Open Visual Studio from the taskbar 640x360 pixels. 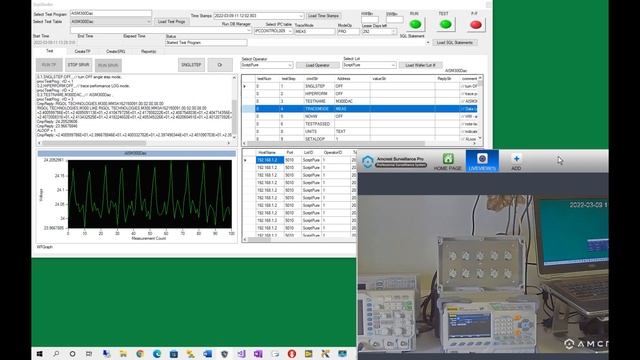(x=241, y=354)
